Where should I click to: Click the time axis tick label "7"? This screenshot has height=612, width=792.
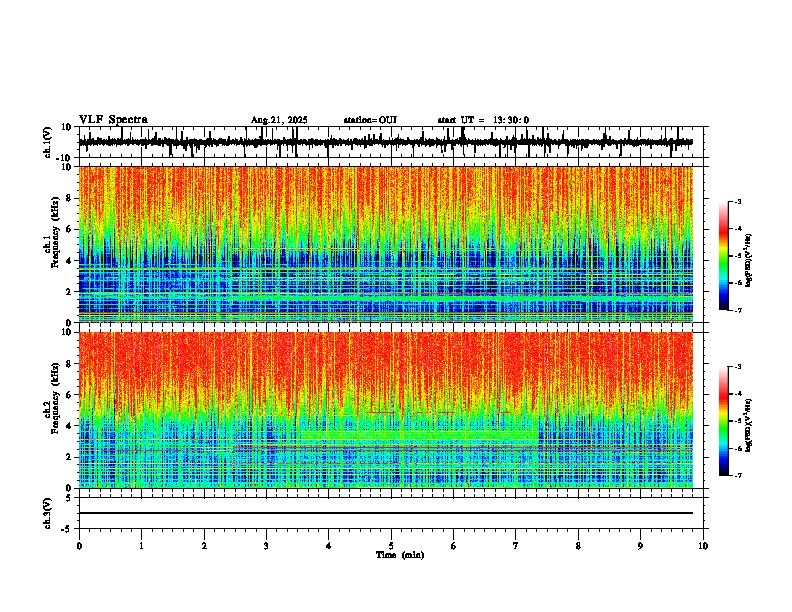(516, 546)
